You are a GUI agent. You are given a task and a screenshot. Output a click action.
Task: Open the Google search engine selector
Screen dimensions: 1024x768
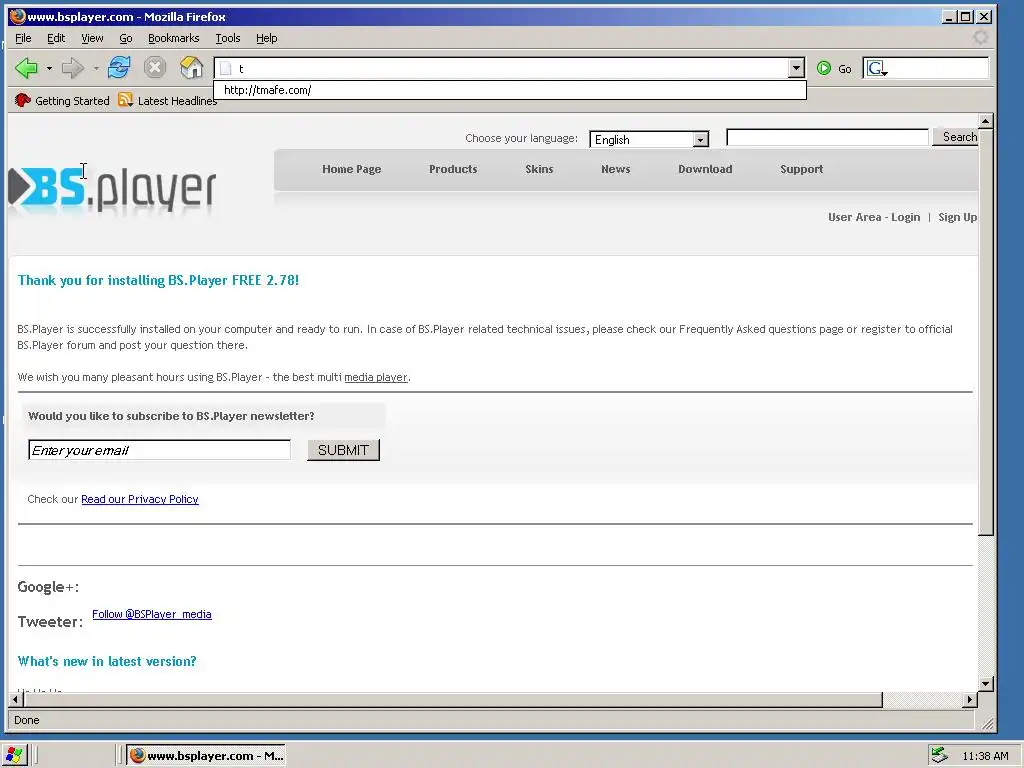pos(877,69)
